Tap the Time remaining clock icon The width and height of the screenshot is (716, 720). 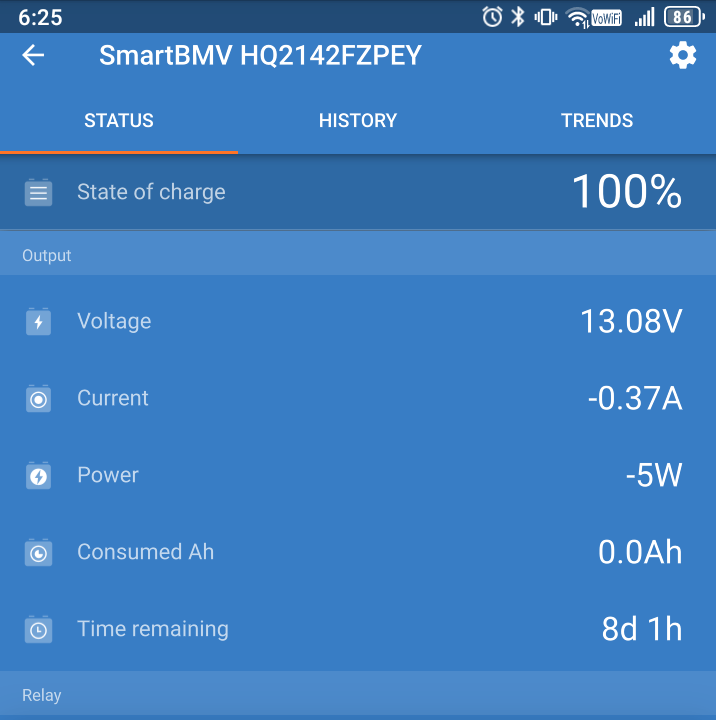coord(38,630)
